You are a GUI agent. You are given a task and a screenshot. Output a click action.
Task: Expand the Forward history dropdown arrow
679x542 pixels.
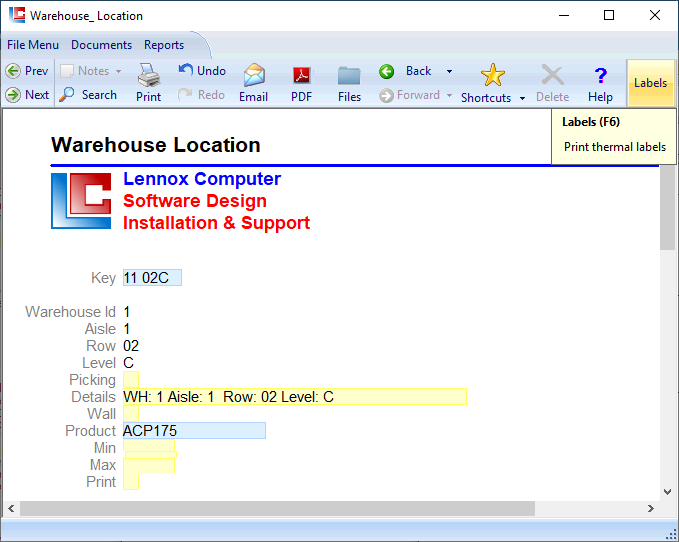point(449,95)
